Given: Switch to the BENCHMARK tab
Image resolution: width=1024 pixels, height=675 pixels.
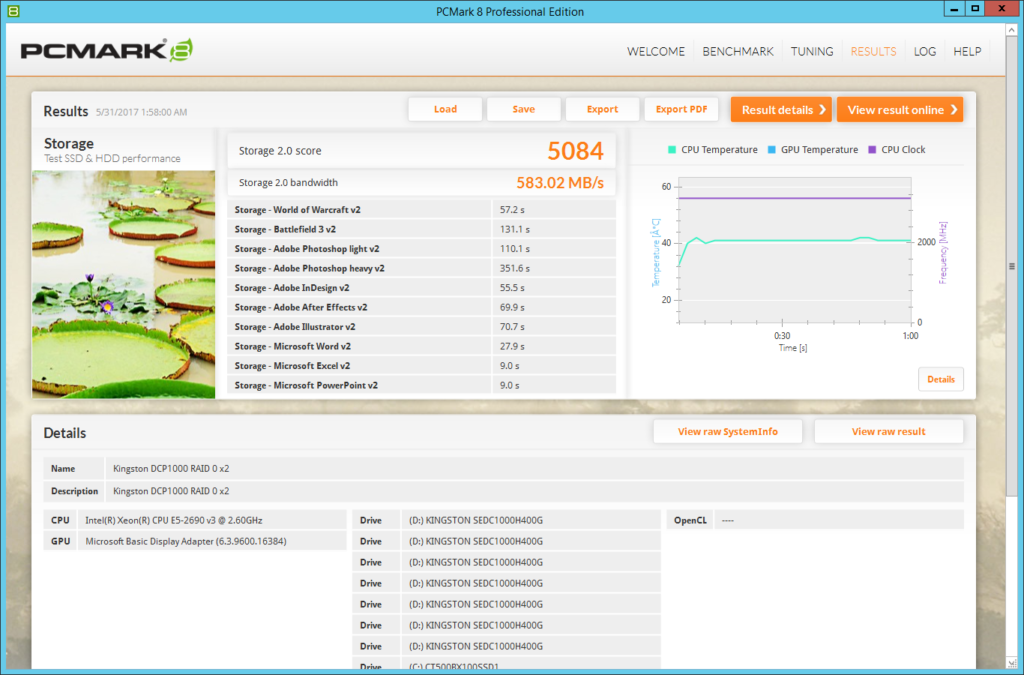Looking at the screenshot, I should (x=738, y=52).
